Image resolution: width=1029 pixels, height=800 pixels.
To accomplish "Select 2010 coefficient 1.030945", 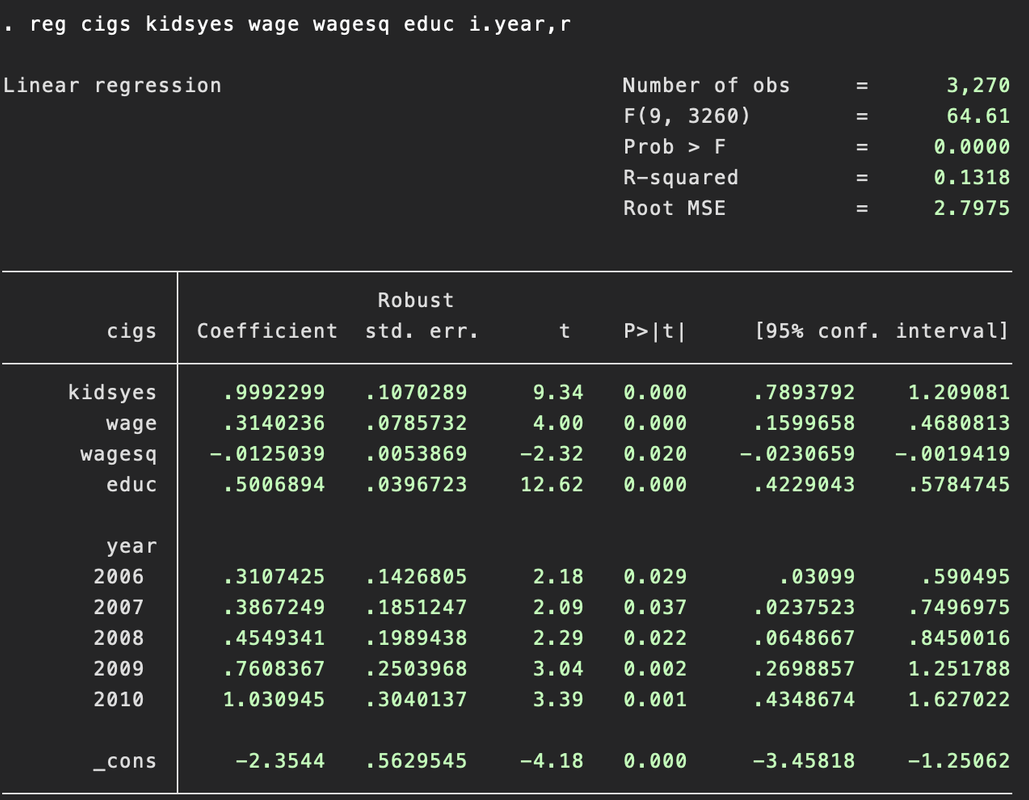I will pyautogui.click(x=274, y=700).
